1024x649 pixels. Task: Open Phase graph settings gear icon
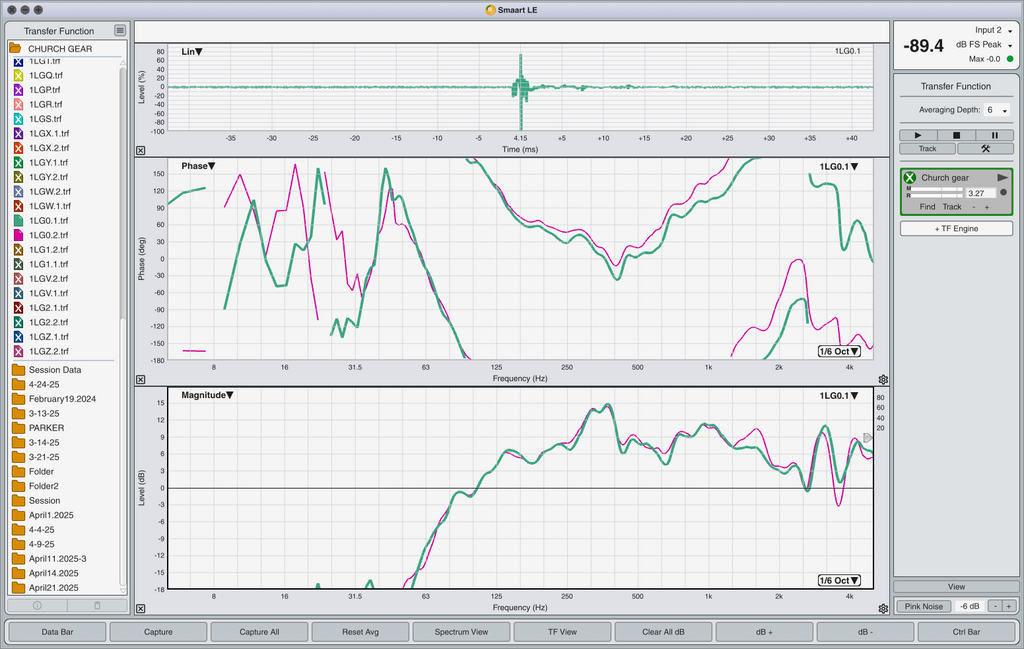[883, 379]
